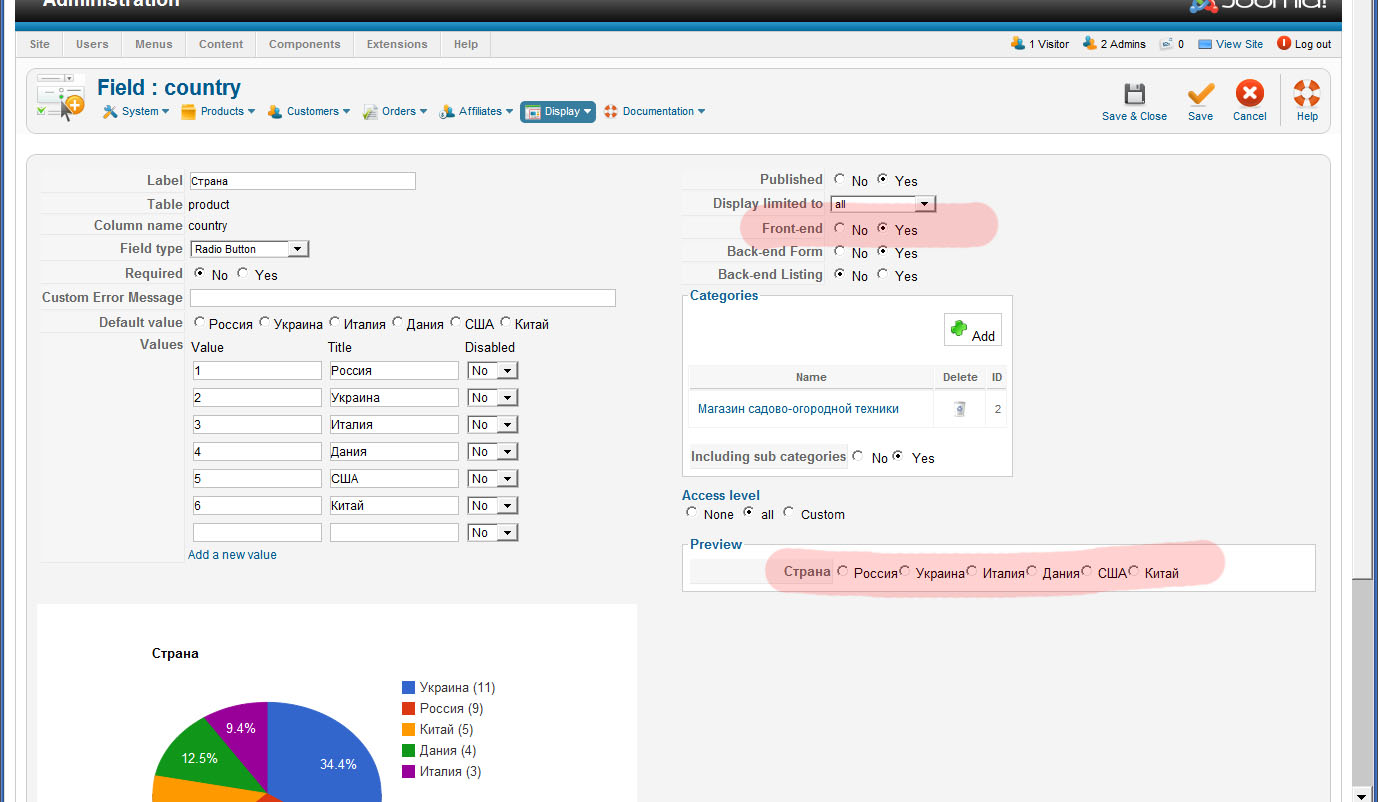Click the Label input field

302,181
